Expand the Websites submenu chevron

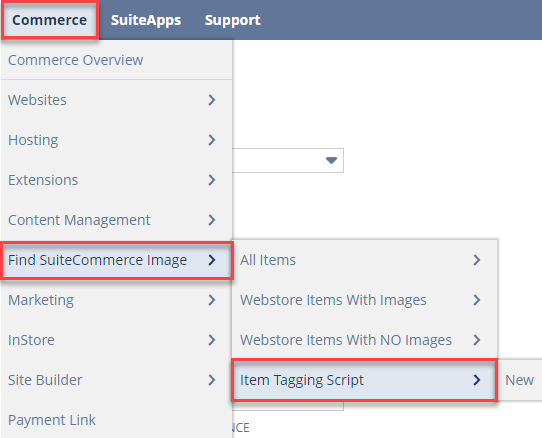tap(212, 100)
